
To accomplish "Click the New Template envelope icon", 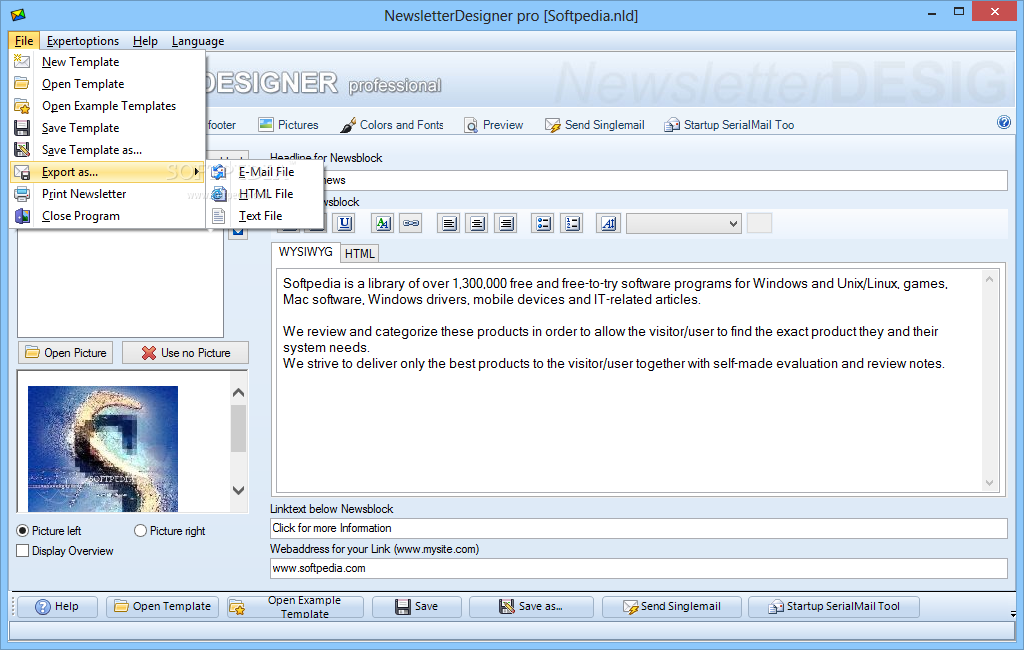I will pos(22,61).
